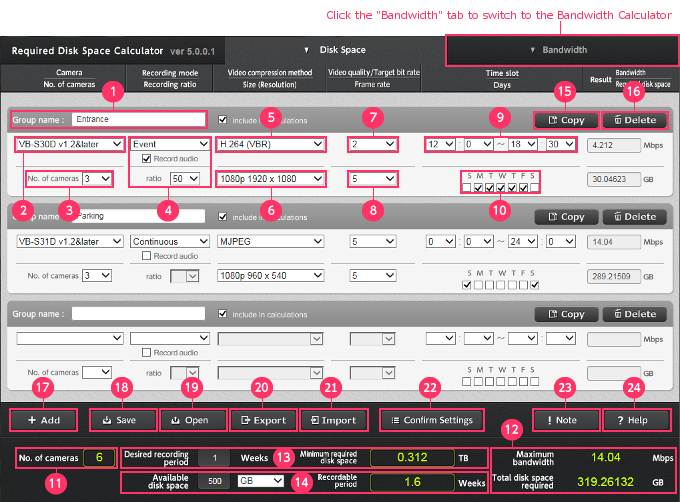Open Confirm Settings list

coord(431,420)
